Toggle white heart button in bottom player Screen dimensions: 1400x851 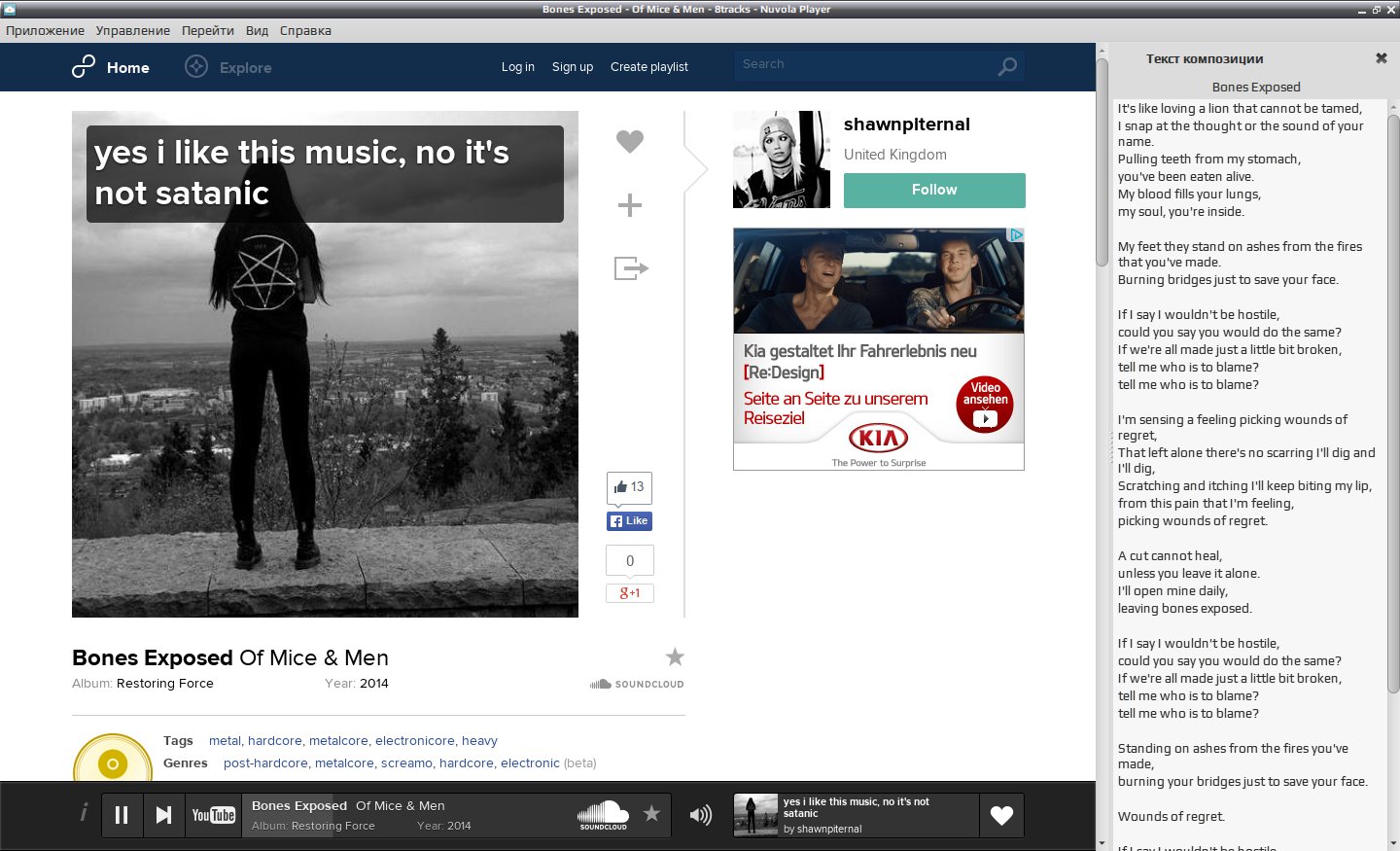pyautogui.click(x=1001, y=815)
